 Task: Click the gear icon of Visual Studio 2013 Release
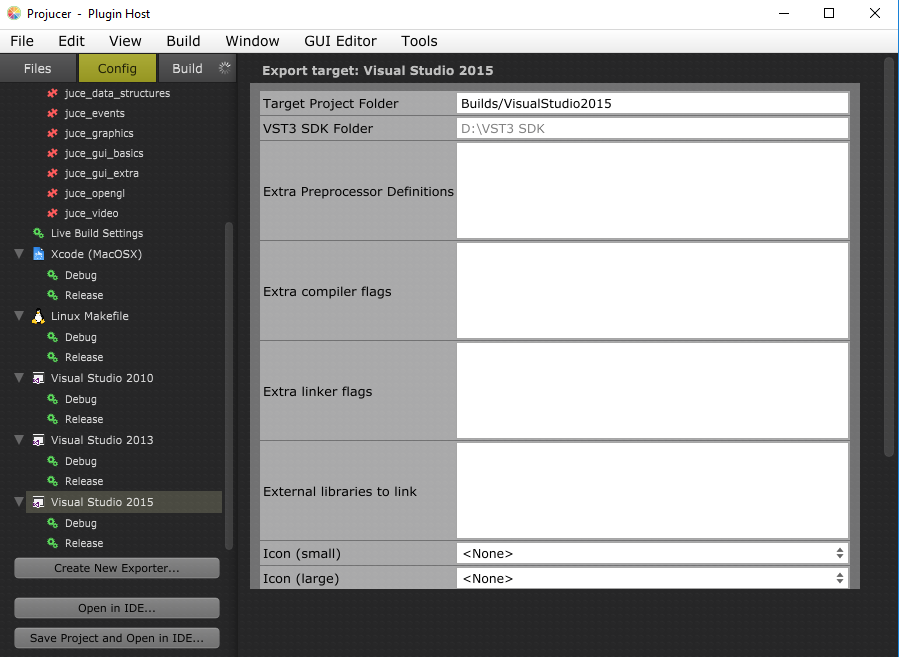tap(52, 481)
